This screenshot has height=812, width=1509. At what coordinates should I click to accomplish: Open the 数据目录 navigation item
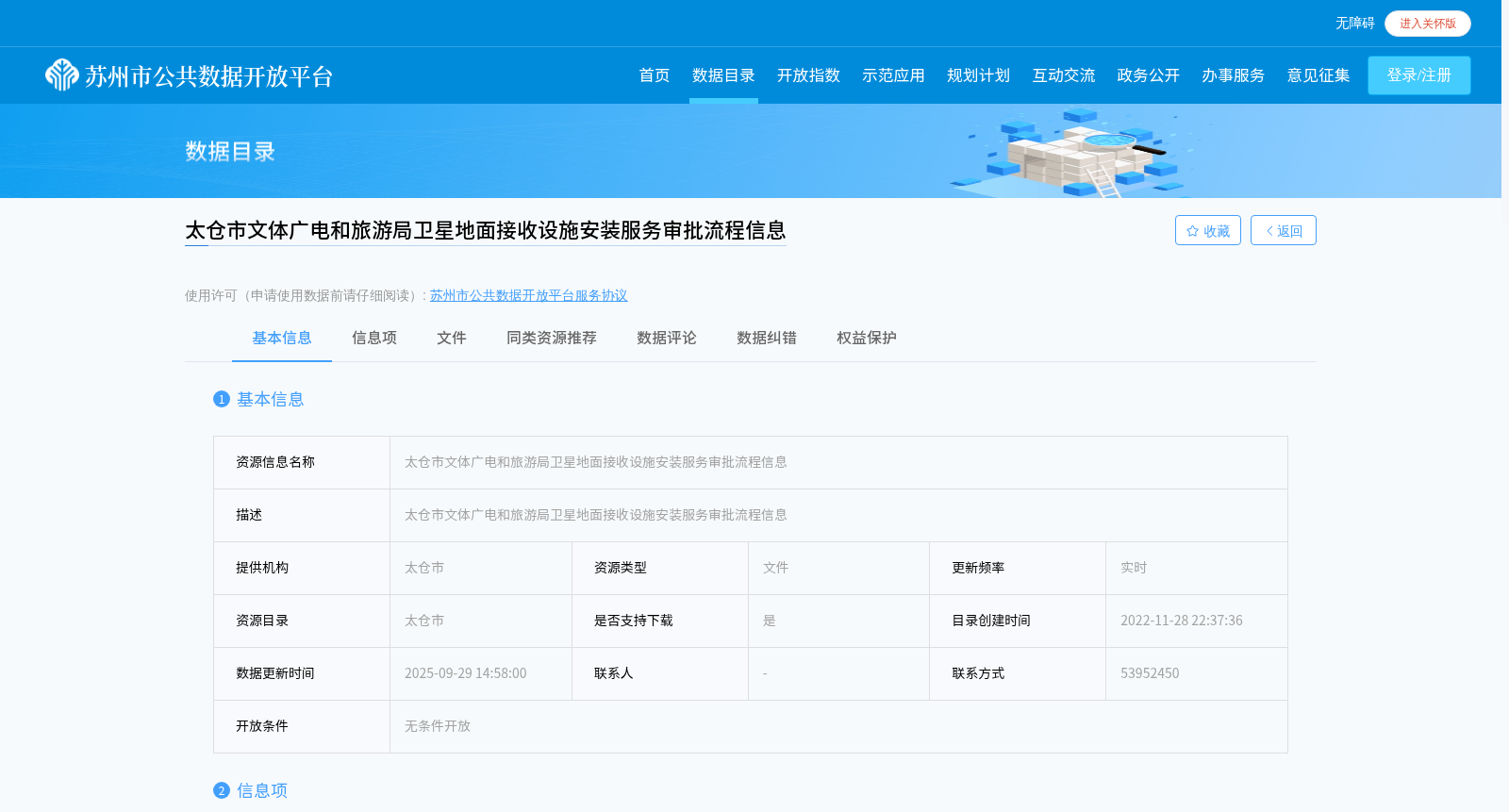723,75
